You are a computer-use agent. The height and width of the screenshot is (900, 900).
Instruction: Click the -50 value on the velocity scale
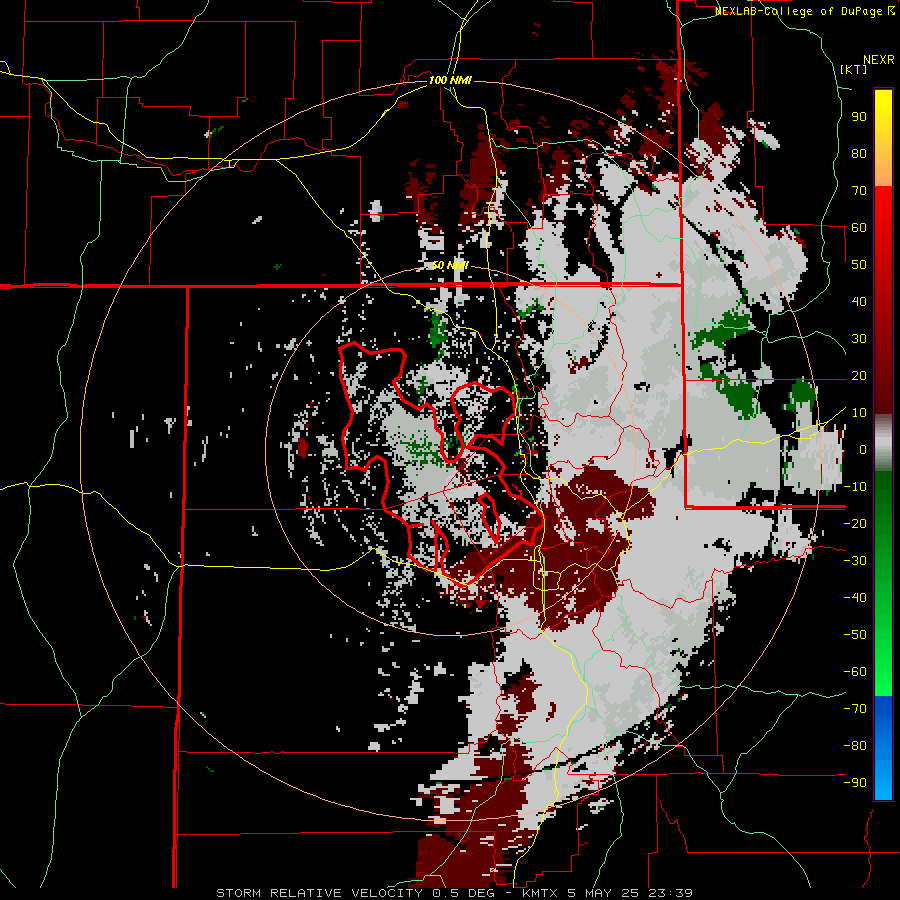tap(855, 634)
